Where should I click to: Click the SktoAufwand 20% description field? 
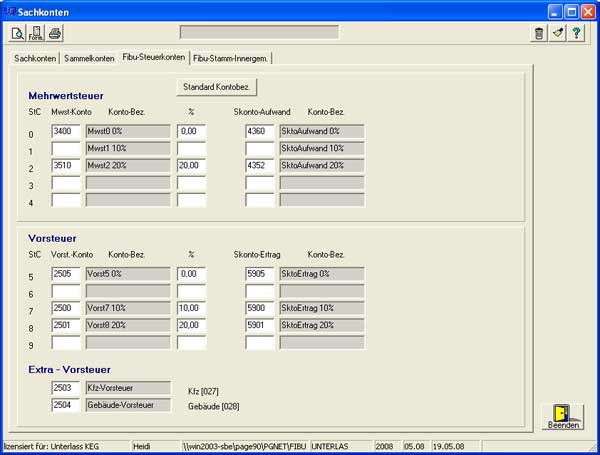(x=322, y=165)
